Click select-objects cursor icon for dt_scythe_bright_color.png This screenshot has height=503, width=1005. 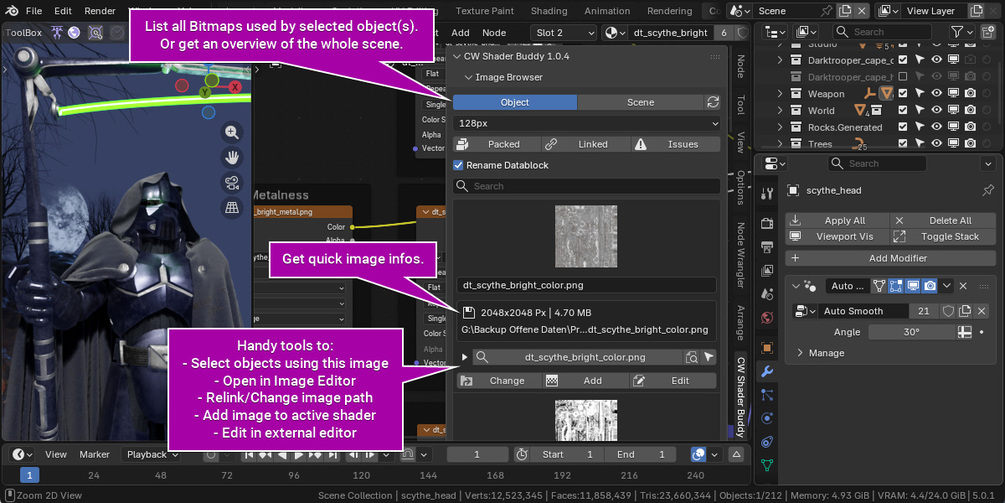(x=708, y=358)
